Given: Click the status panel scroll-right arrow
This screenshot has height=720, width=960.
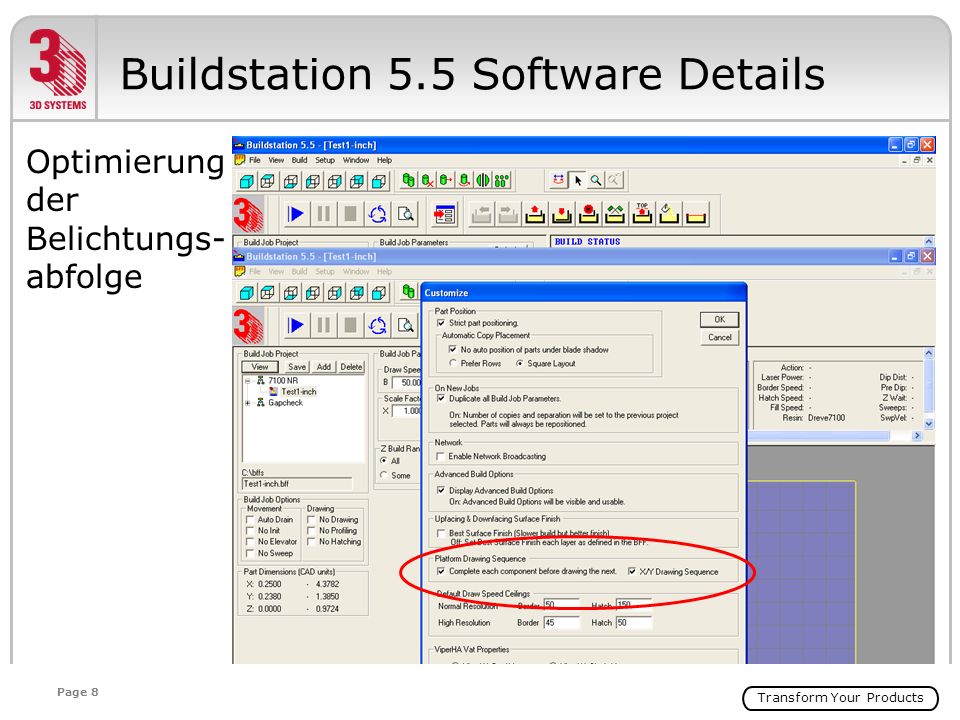Looking at the screenshot, I should pos(917,436).
